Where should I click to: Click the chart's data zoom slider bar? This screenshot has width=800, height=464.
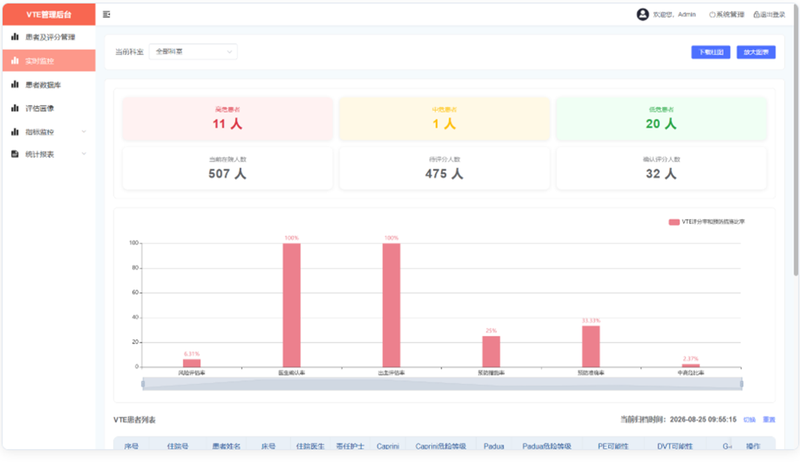442,384
